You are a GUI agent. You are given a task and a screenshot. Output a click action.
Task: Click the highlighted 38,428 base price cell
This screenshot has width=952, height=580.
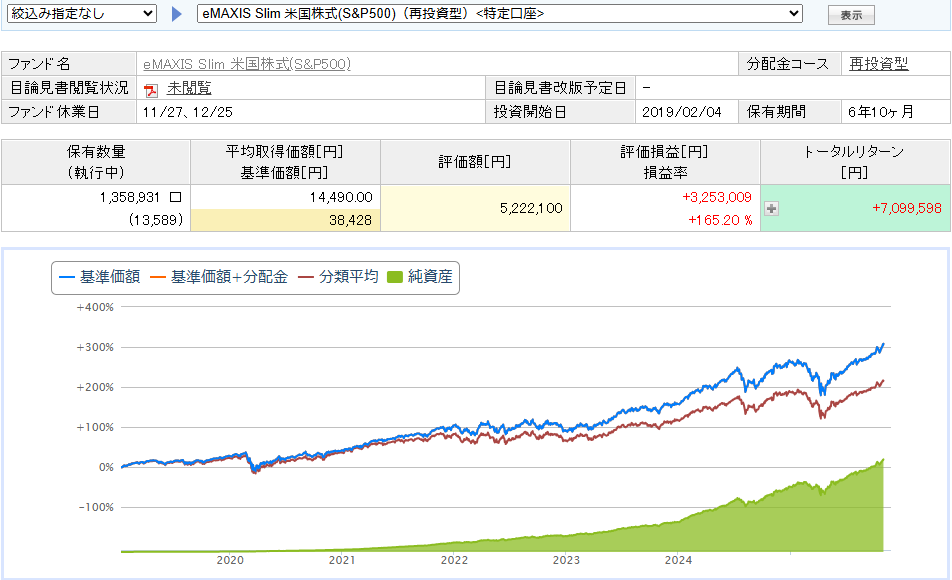click(285, 220)
